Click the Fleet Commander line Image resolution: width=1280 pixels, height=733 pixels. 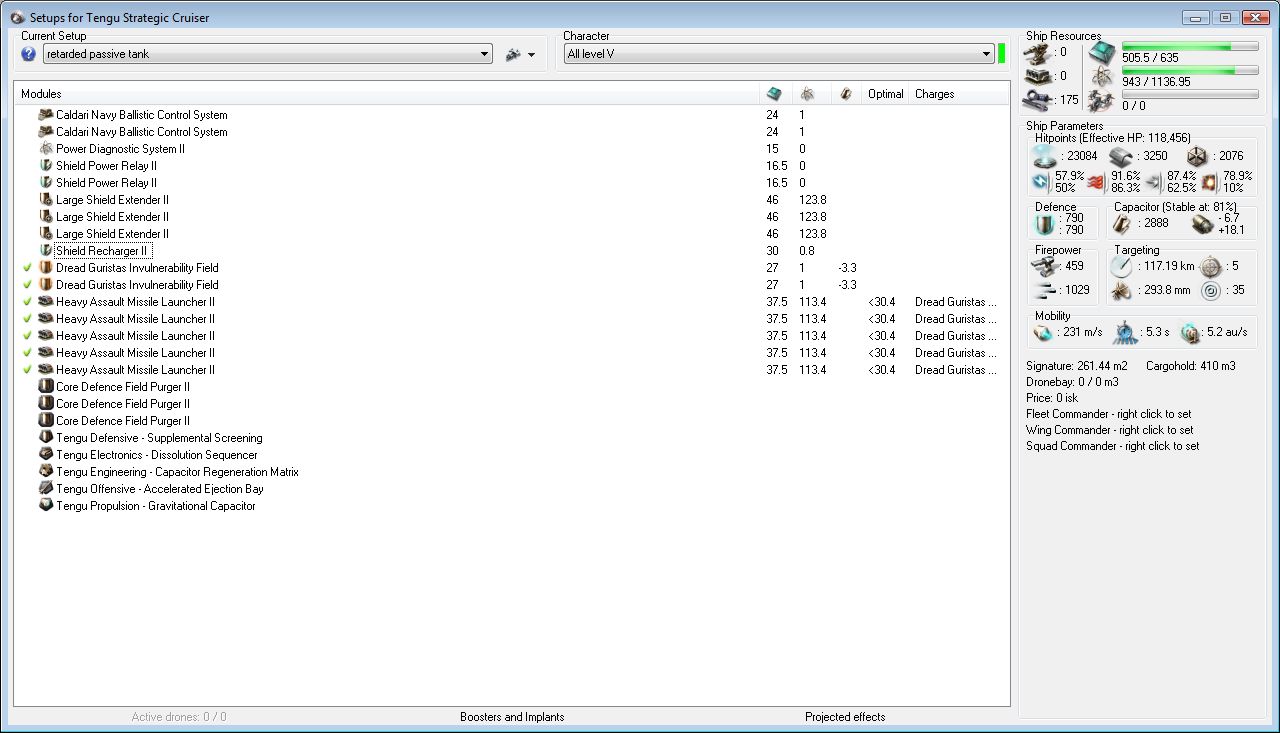[1109, 414]
